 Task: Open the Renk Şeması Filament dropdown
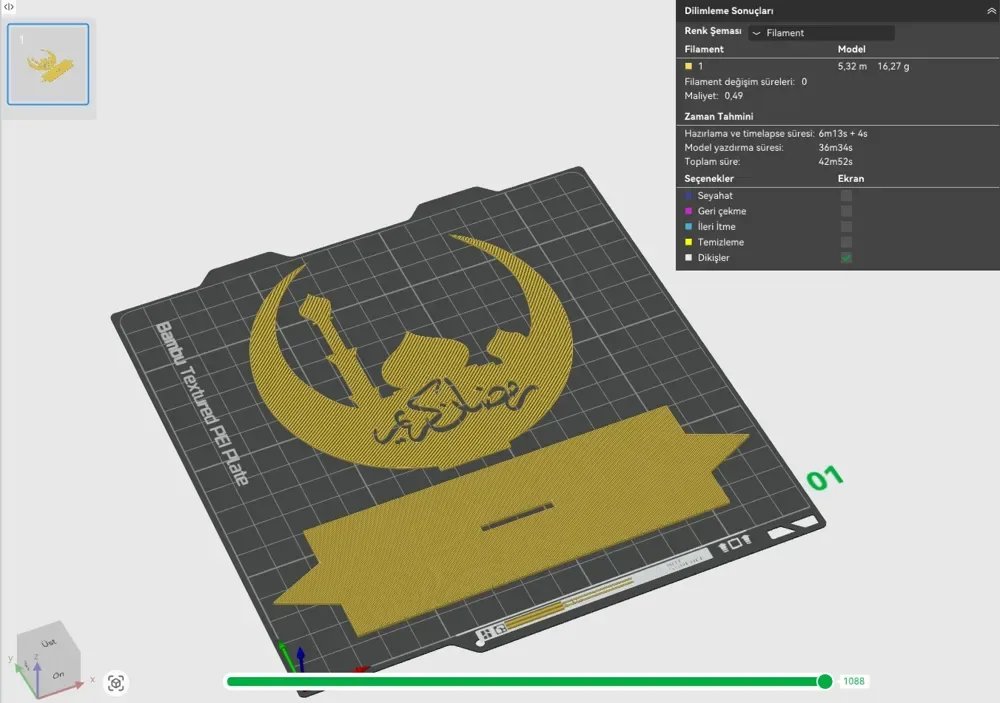point(821,33)
